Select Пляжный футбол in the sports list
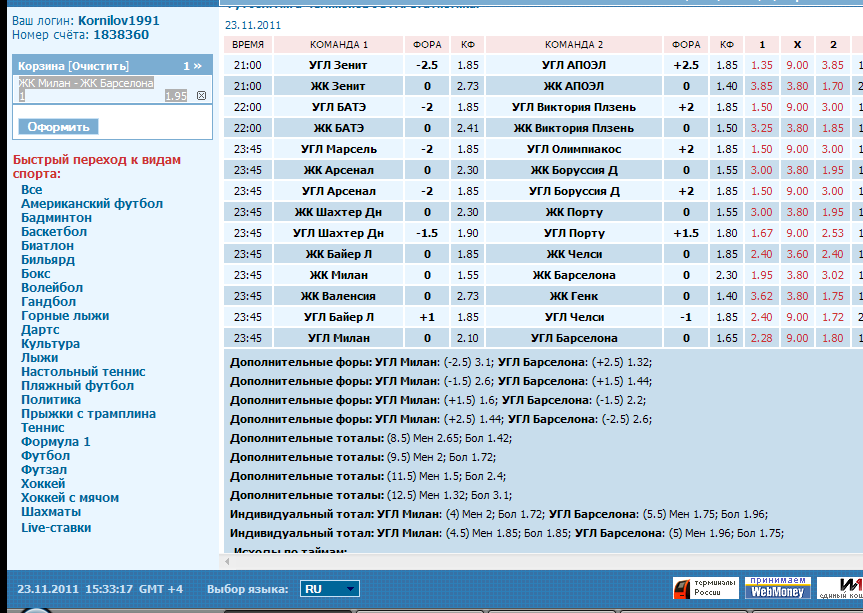863x613 pixels. click(x=77, y=386)
